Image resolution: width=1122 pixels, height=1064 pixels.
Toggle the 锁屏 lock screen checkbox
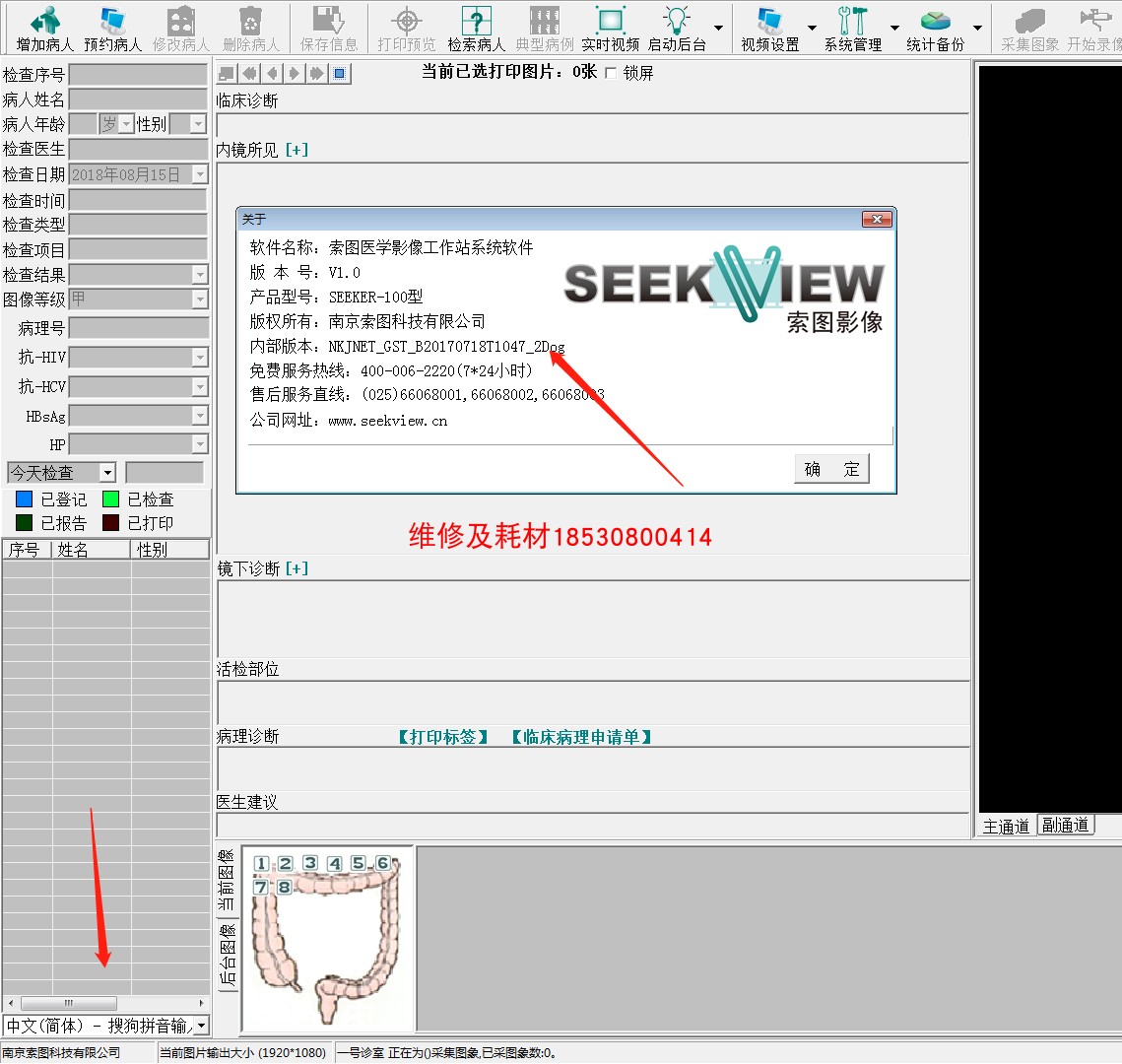(611, 73)
